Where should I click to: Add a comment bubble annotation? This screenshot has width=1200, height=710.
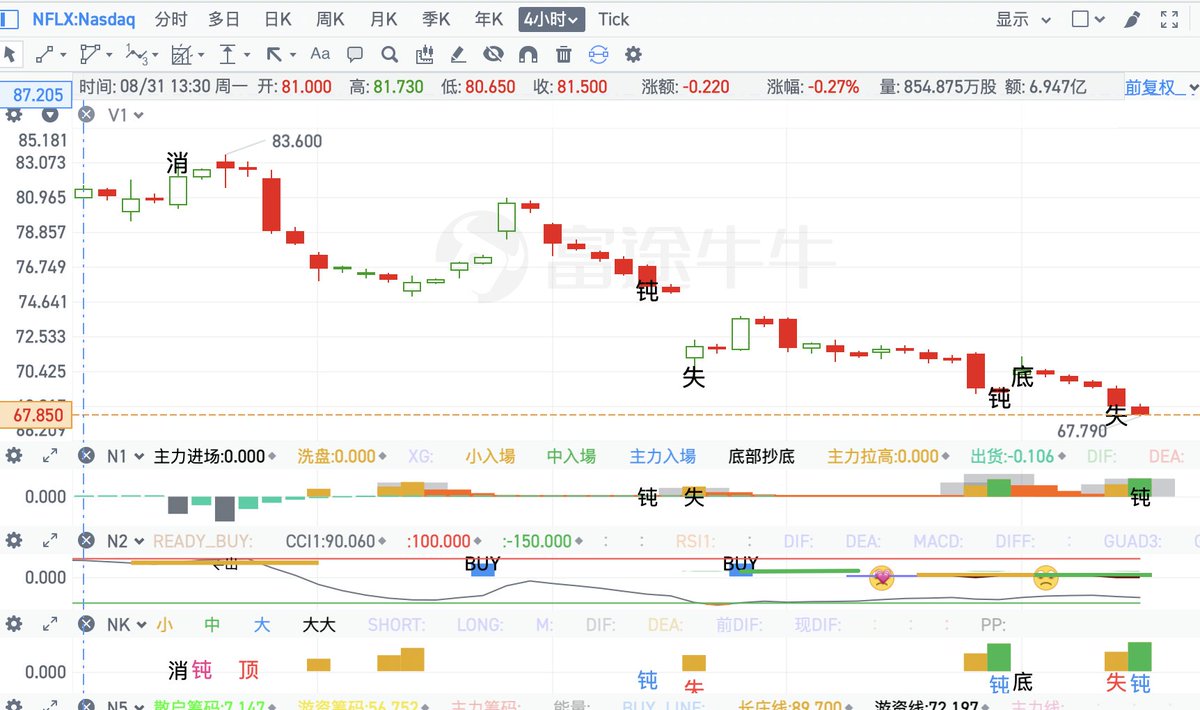pyautogui.click(x=355, y=54)
